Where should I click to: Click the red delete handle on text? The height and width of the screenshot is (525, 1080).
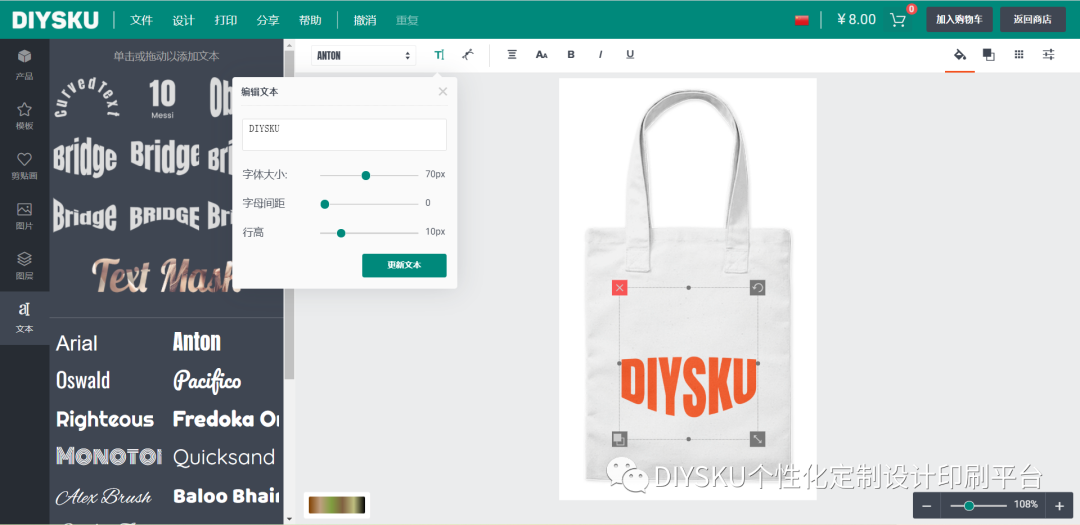point(619,288)
